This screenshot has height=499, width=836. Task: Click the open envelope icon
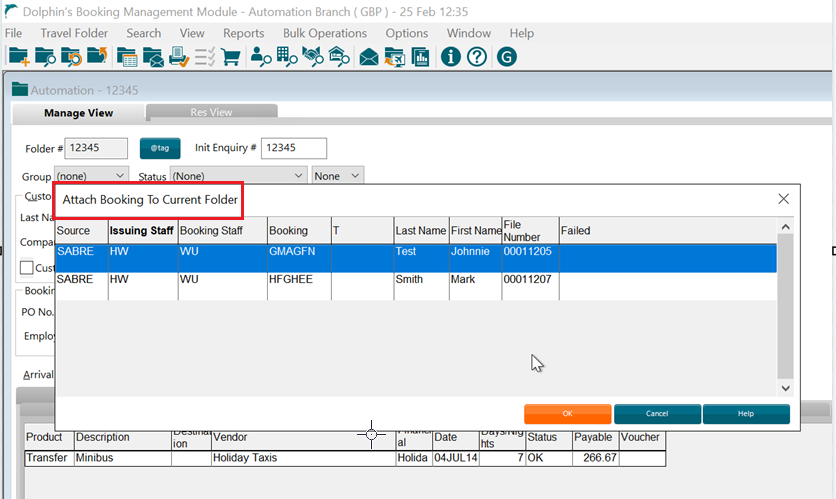pos(369,57)
